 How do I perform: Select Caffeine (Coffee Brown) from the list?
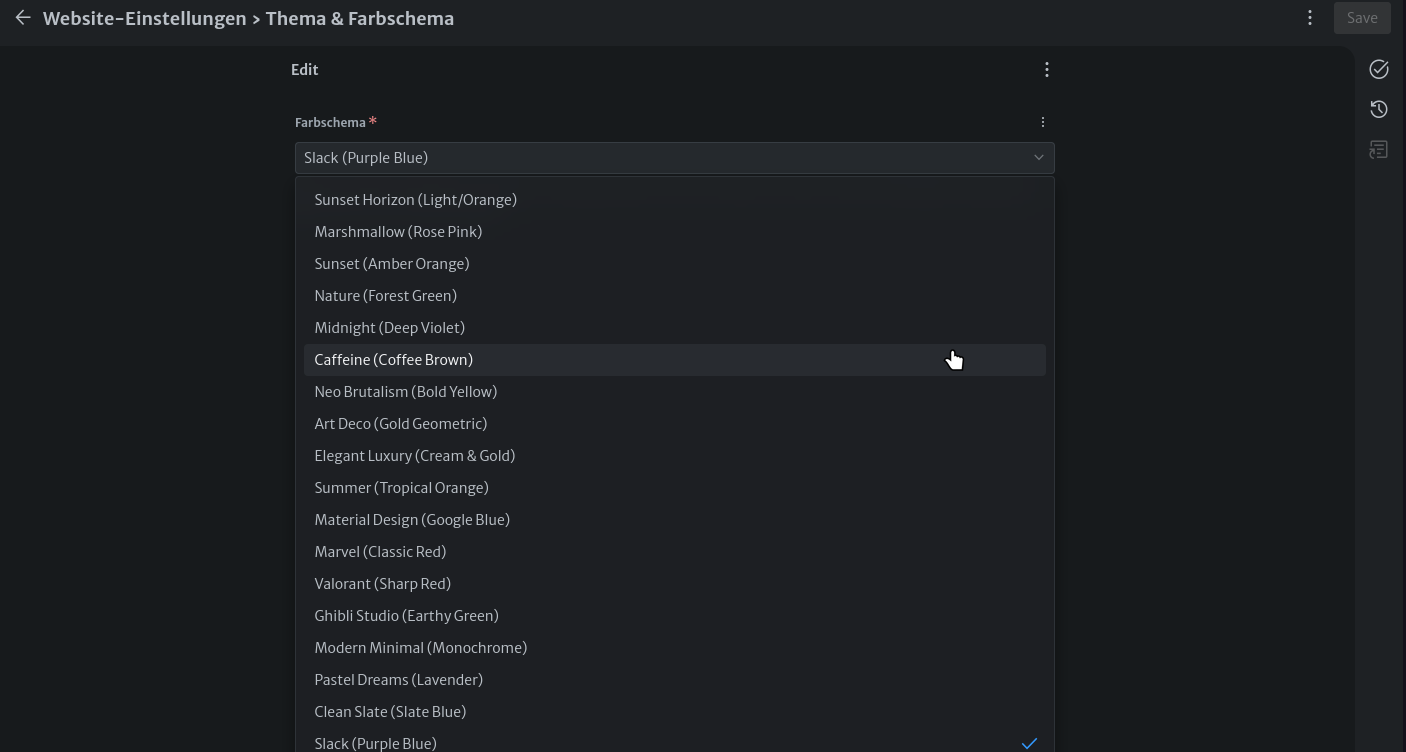393,359
